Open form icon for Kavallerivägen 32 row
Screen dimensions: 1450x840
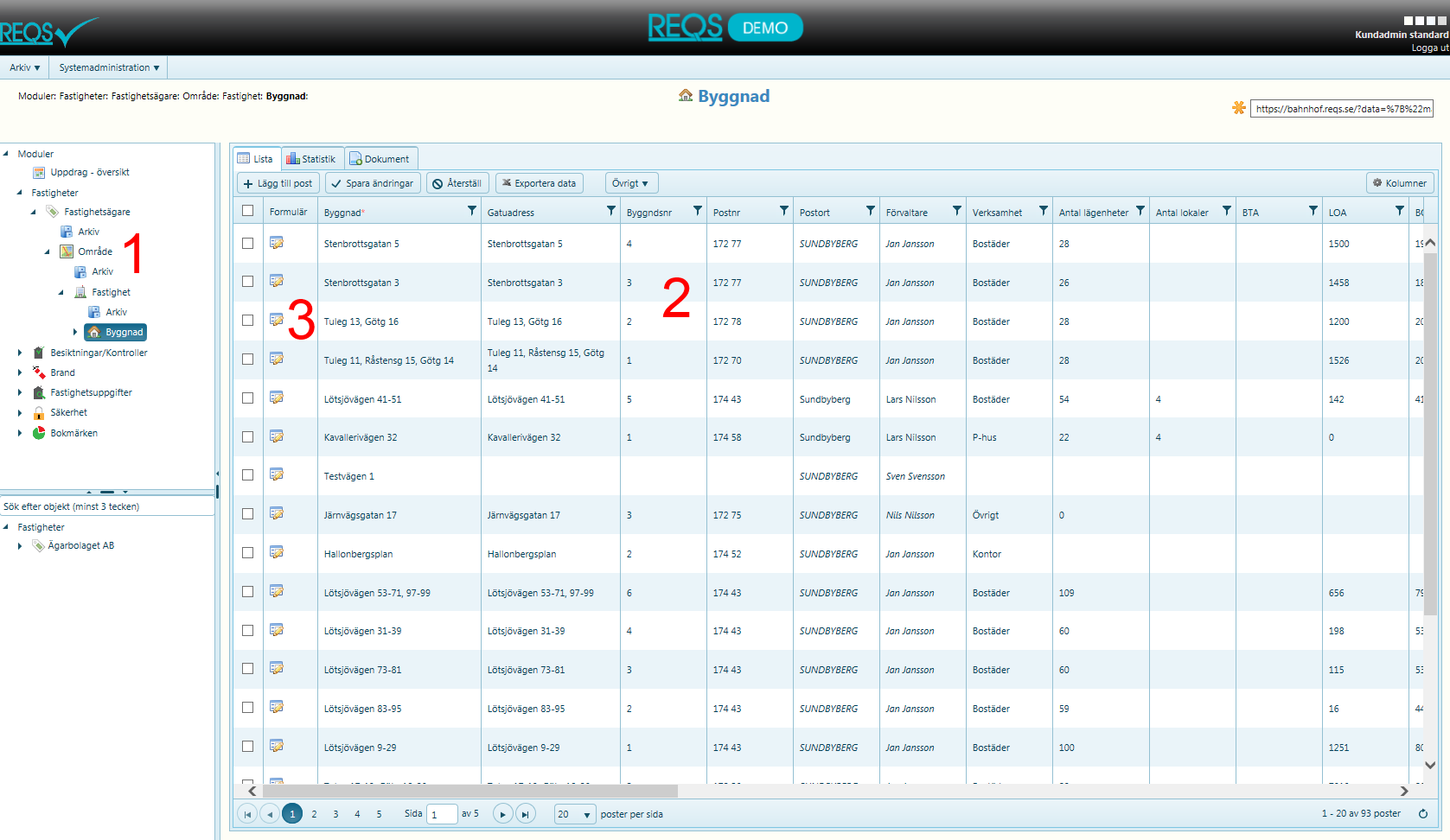277,436
